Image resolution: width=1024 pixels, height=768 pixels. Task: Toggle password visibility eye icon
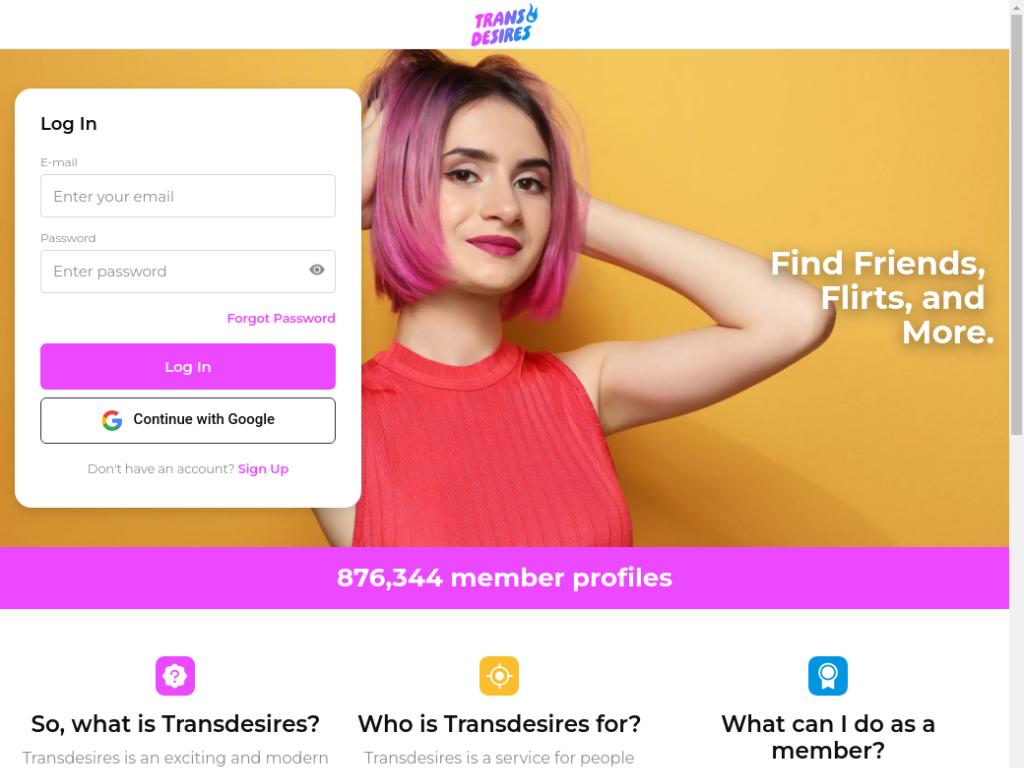coord(317,270)
